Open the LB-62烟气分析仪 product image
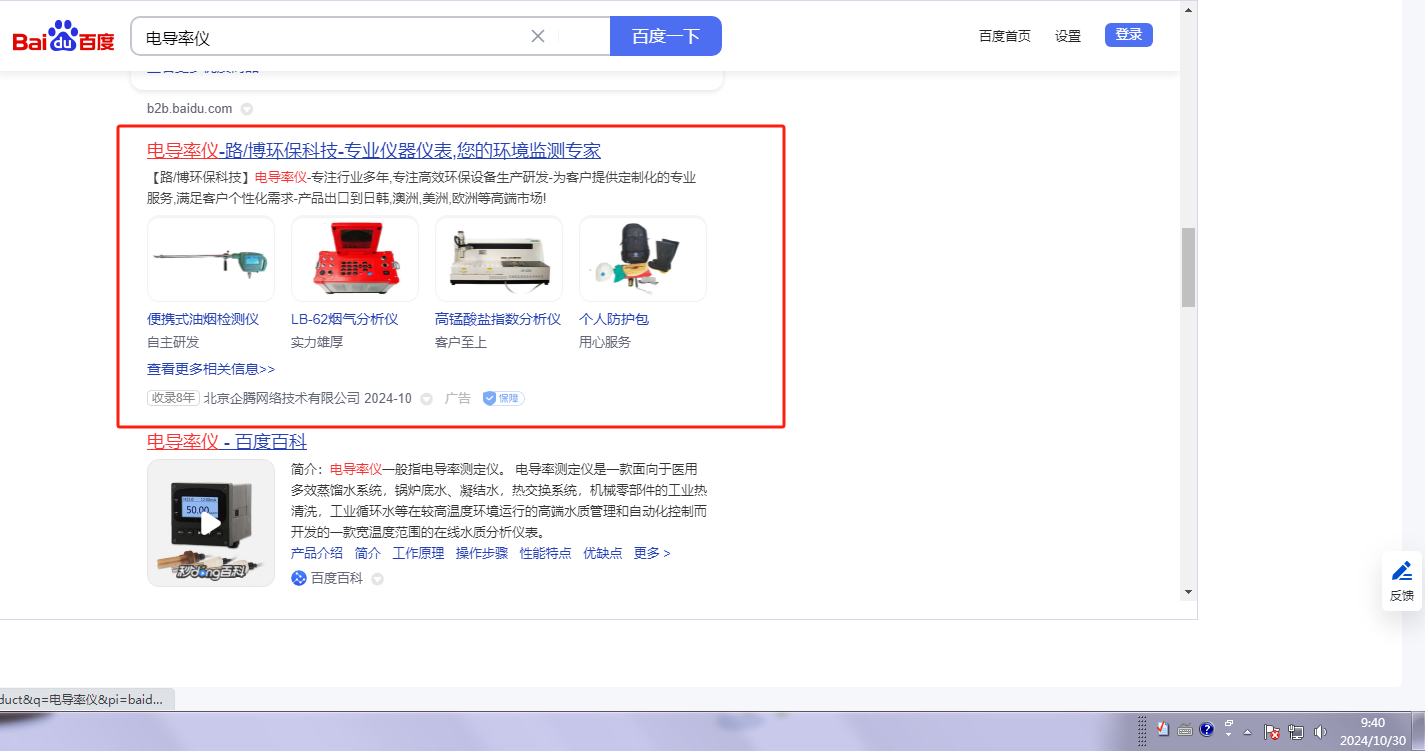 (355, 259)
